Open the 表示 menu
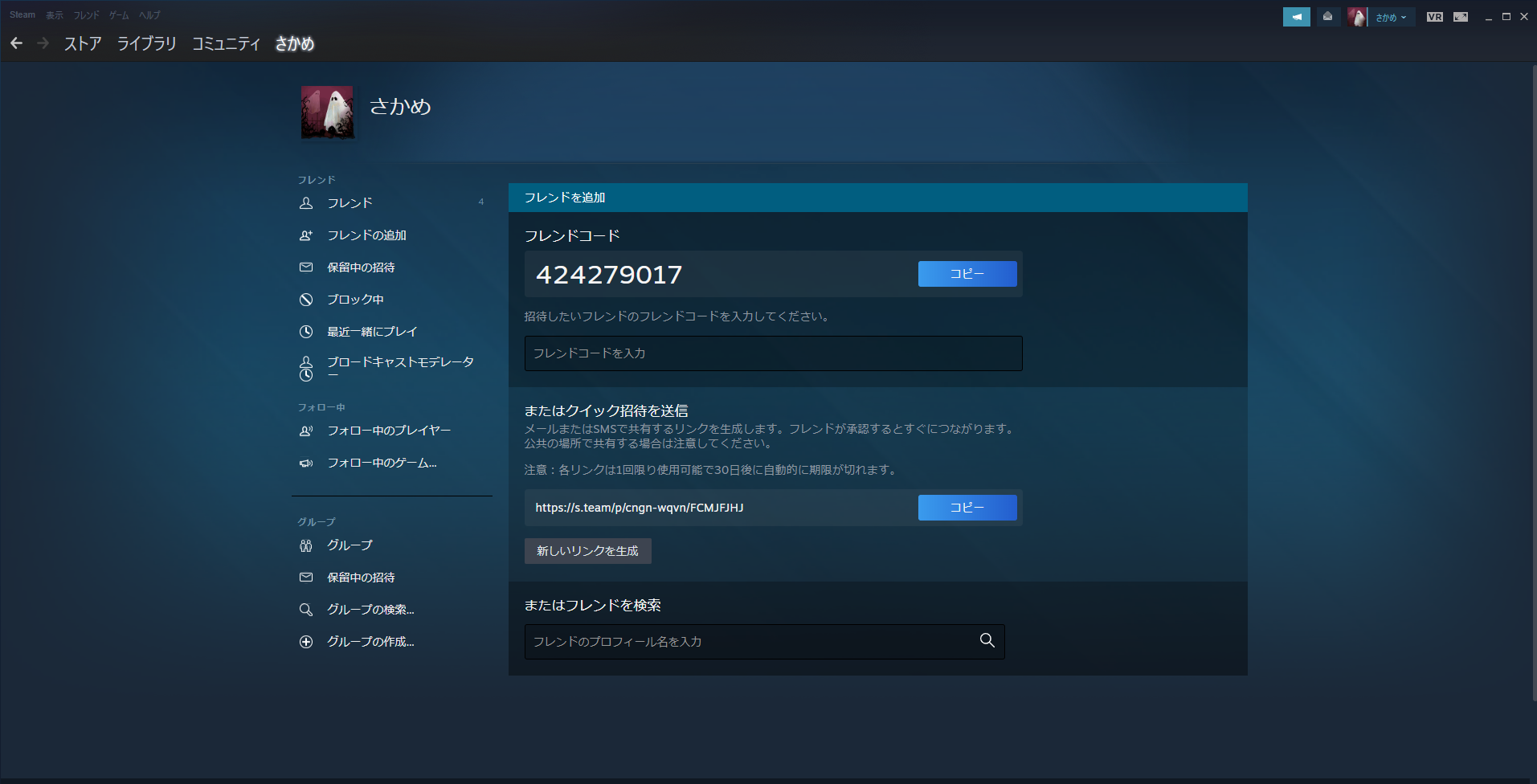The height and width of the screenshot is (784, 1537). click(54, 15)
